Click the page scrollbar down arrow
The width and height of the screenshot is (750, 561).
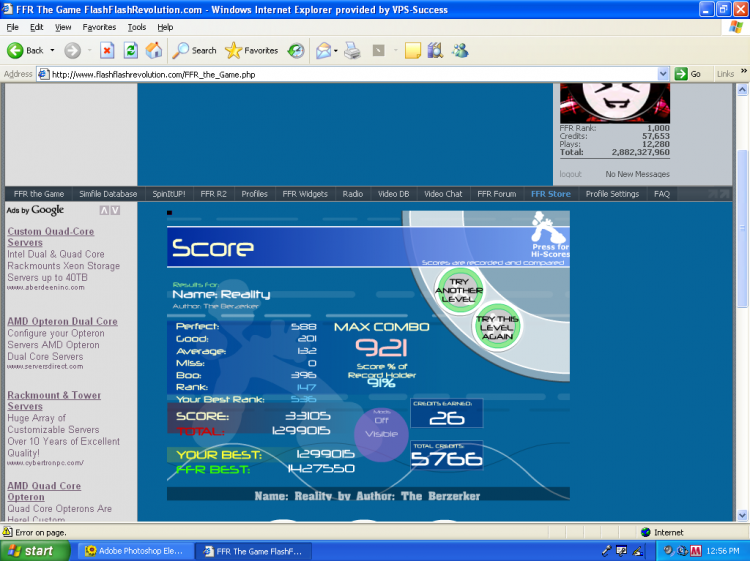[742, 515]
